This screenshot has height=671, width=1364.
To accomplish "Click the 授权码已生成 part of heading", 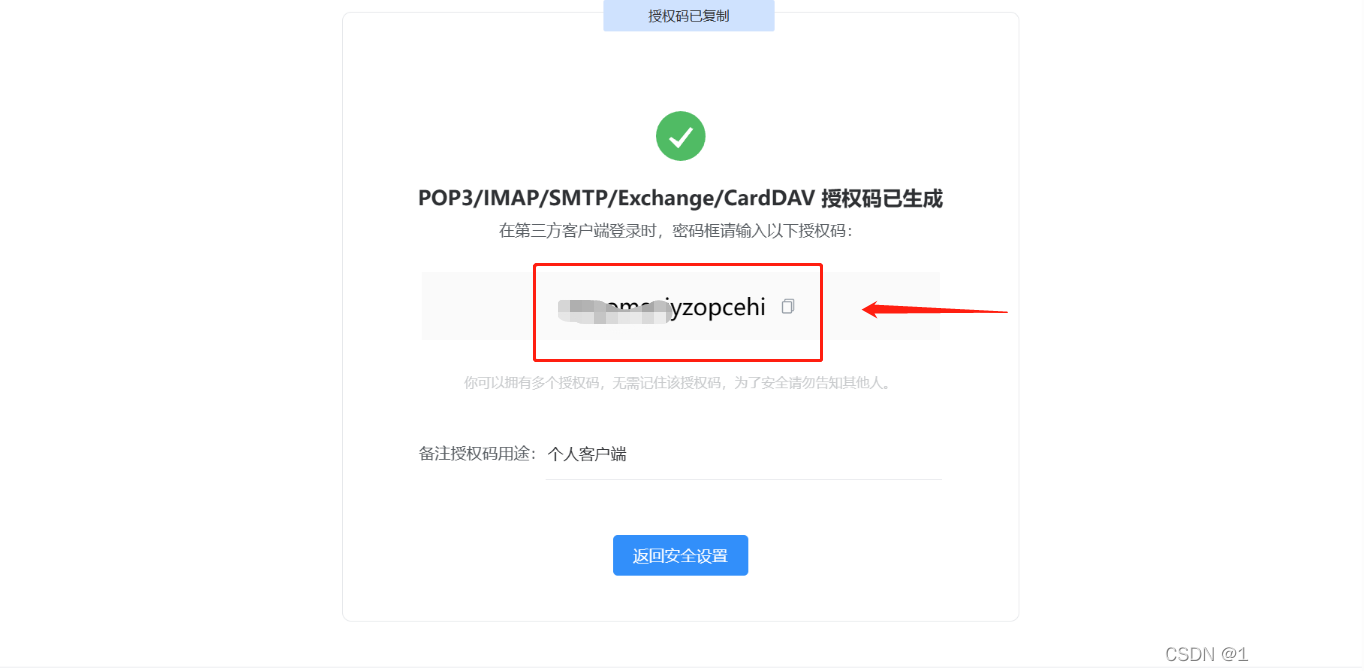I will 882,198.
